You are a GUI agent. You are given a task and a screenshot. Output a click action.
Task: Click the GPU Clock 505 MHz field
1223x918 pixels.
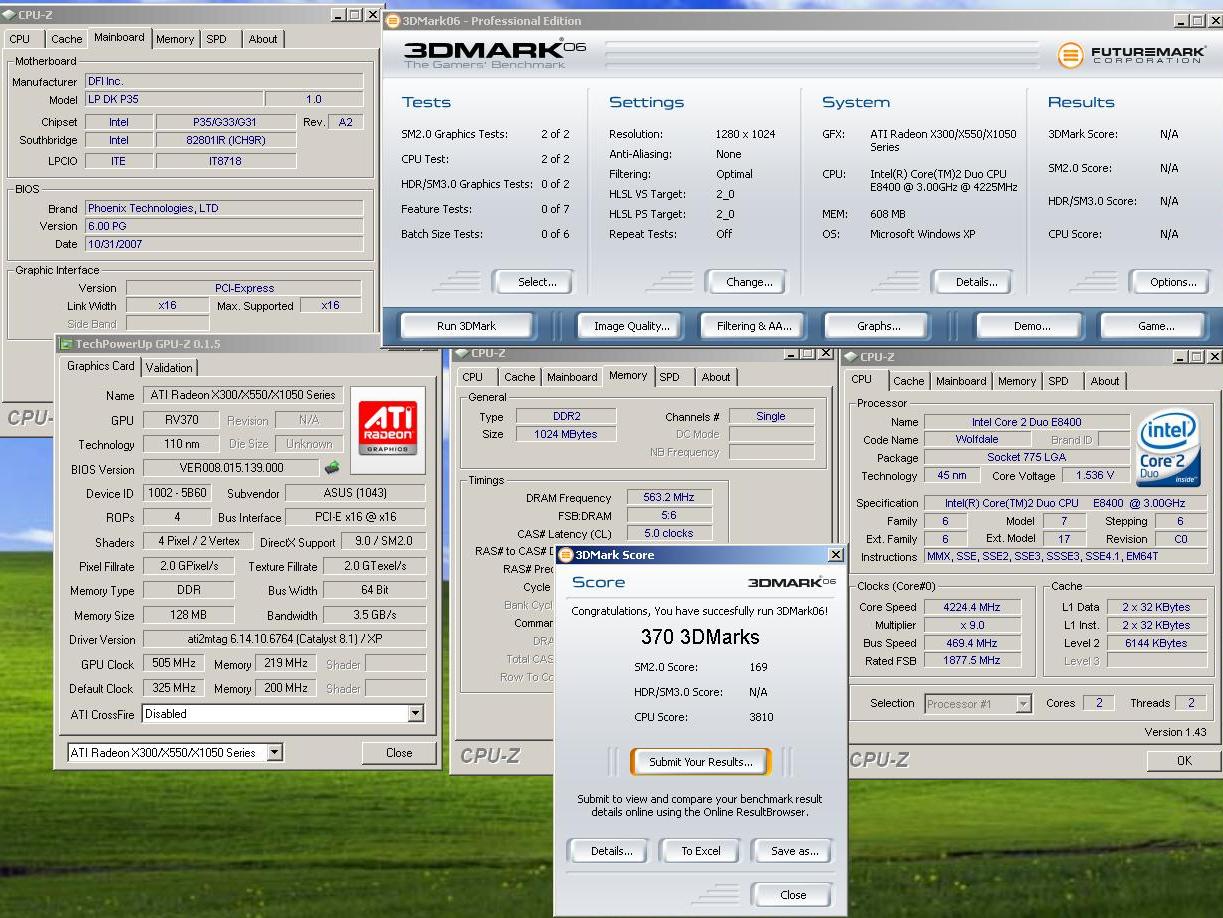pyautogui.click(x=174, y=664)
